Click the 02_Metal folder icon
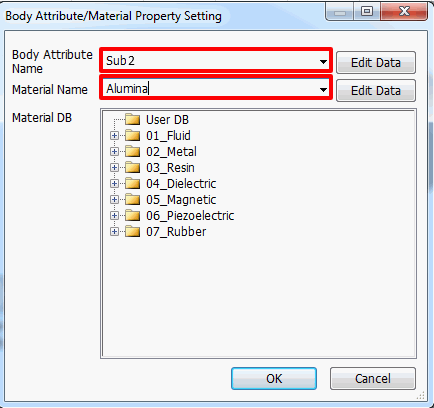The height and width of the screenshot is (408, 434). 133,151
